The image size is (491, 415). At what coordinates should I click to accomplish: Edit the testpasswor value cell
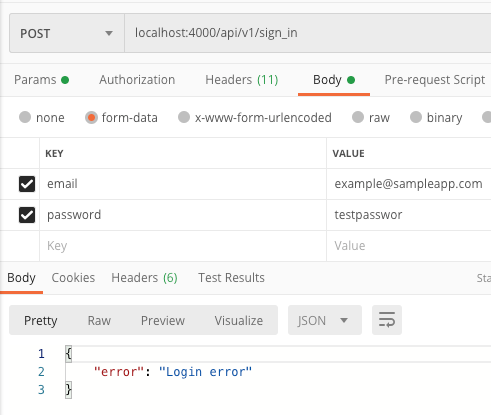(x=409, y=215)
